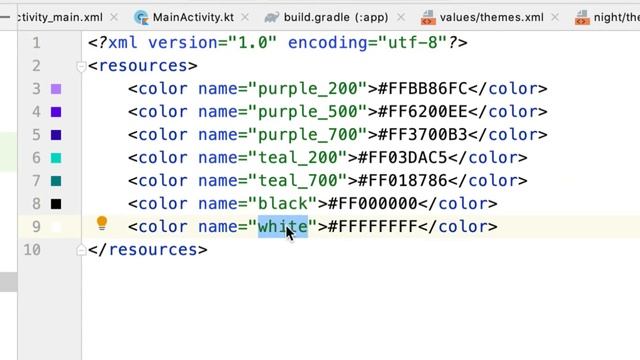This screenshot has height=360, width=640.
Task: Switch to the values/themes.xml tab
Action: (x=491, y=17)
